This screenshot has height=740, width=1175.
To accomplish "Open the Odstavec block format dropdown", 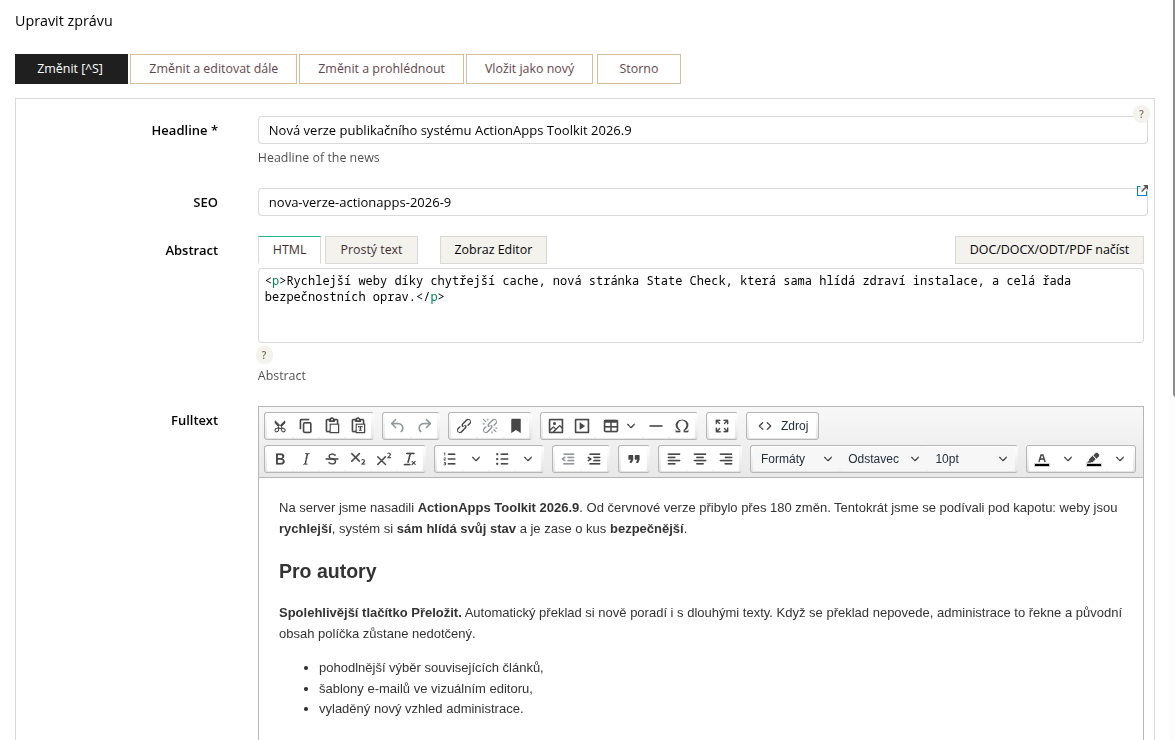I will pyautogui.click(x=883, y=459).
